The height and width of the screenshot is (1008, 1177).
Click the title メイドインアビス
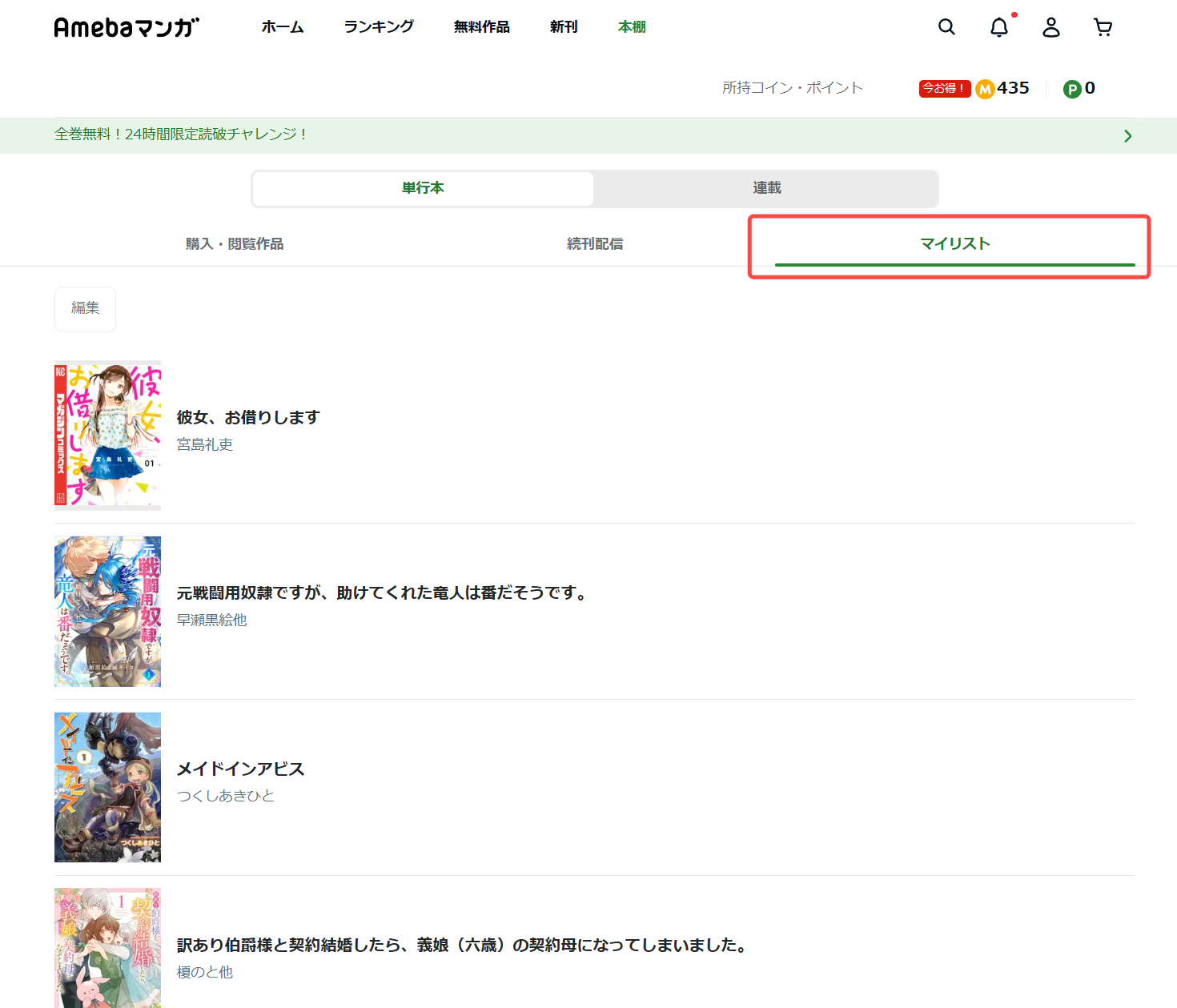[x=240, y=769]
